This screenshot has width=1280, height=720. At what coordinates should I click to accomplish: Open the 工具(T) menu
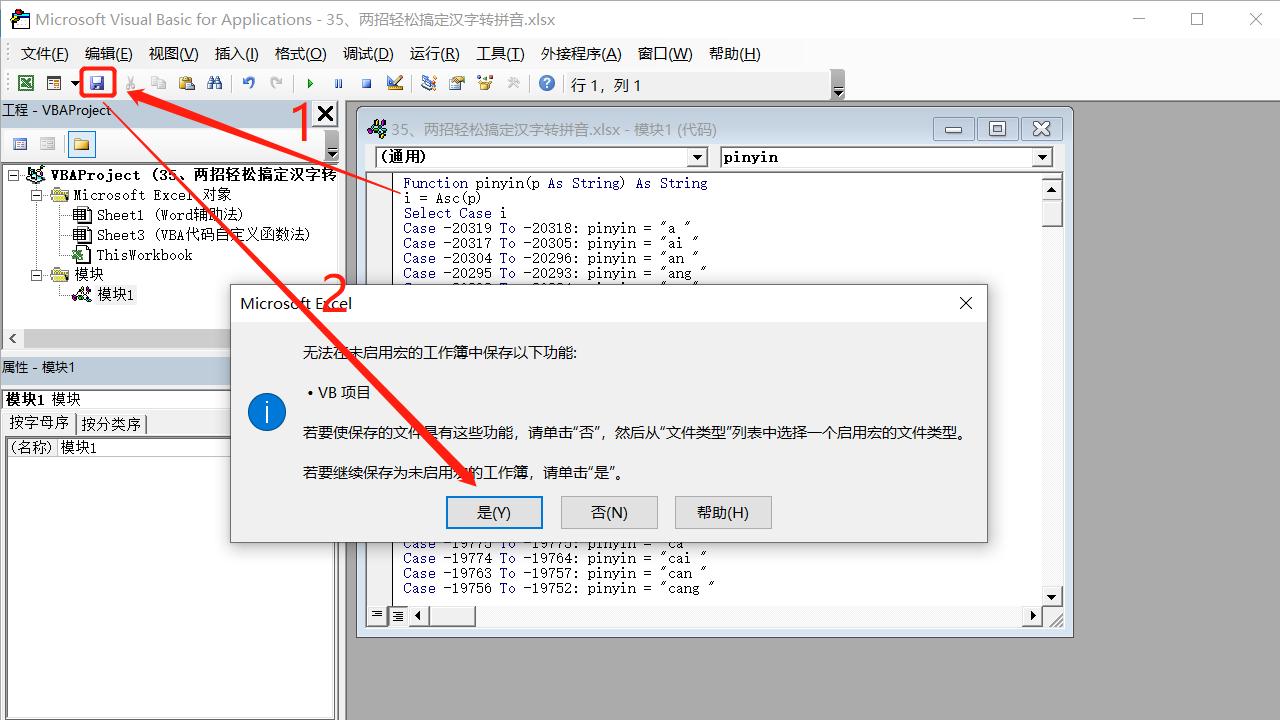point(500,54)
